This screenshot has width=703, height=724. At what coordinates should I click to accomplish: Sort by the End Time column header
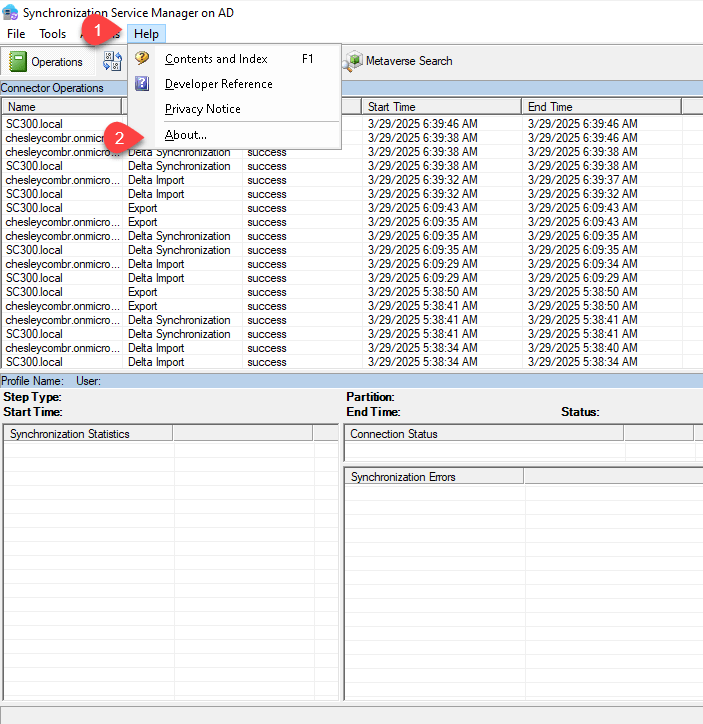[600, 107]
